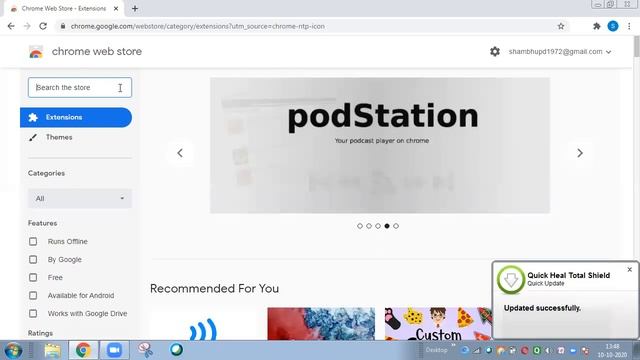Image resolution: width=640 pixels, height=360 pixels.
Task: Click the page vertical scrollbar thumb
Action: (x=636, y=47)
